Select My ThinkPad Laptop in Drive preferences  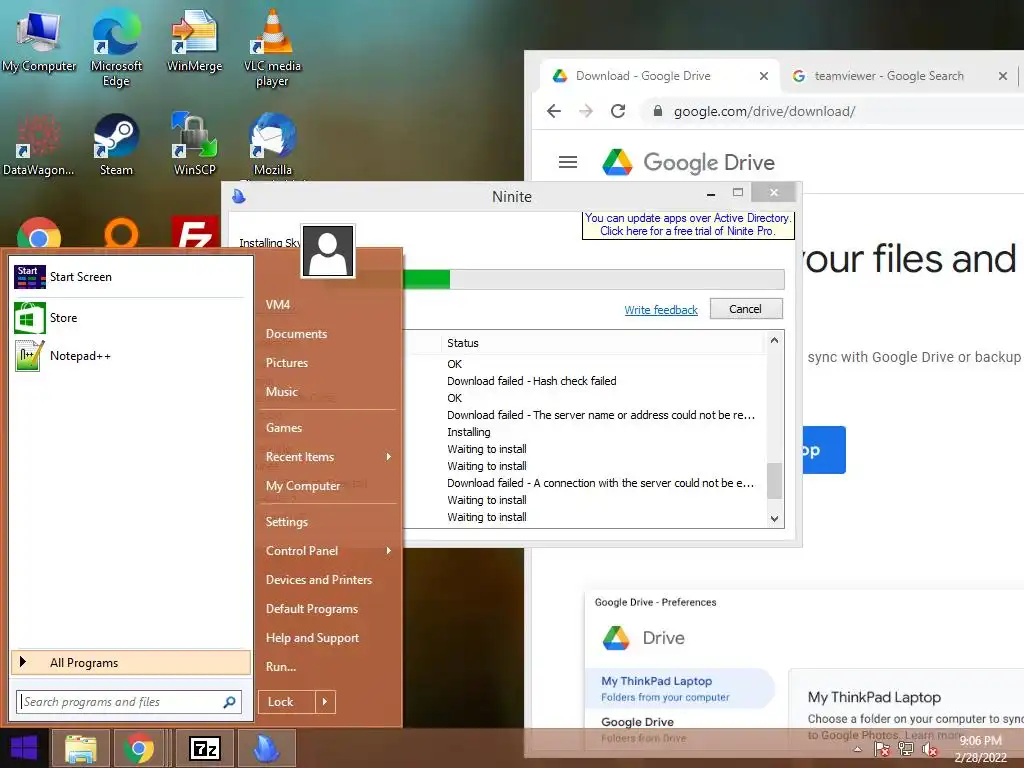pyautogui.click(x=679, y=688)
